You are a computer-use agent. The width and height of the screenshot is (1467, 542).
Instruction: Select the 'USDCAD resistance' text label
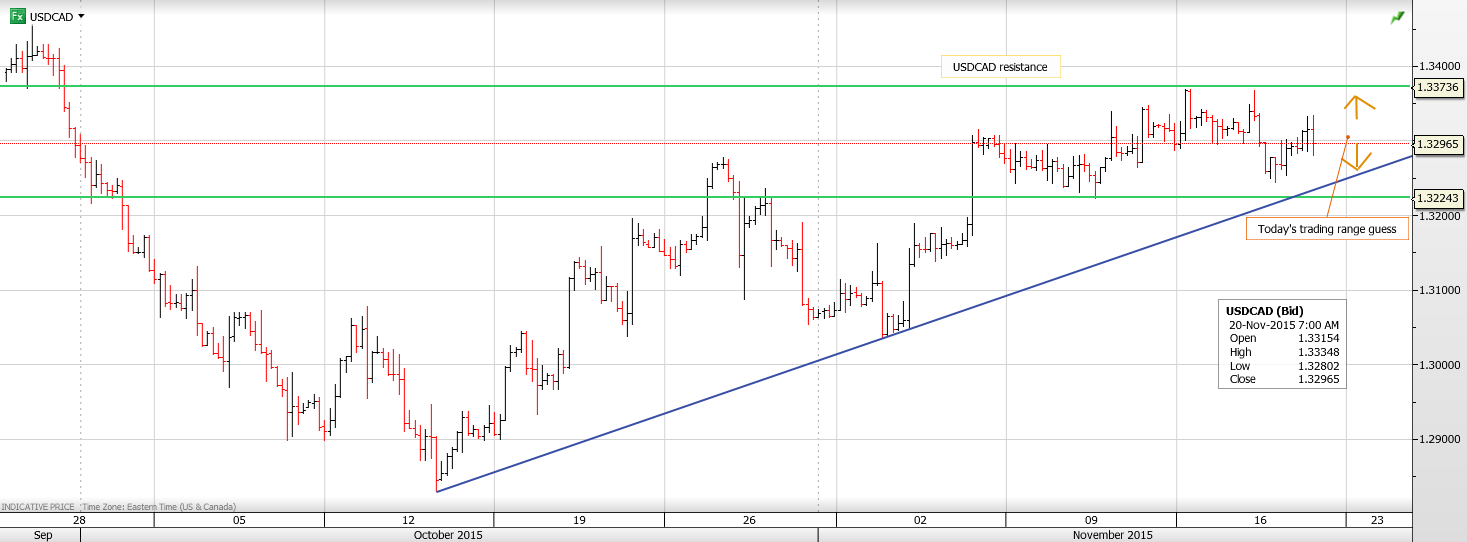pos(999,67)
